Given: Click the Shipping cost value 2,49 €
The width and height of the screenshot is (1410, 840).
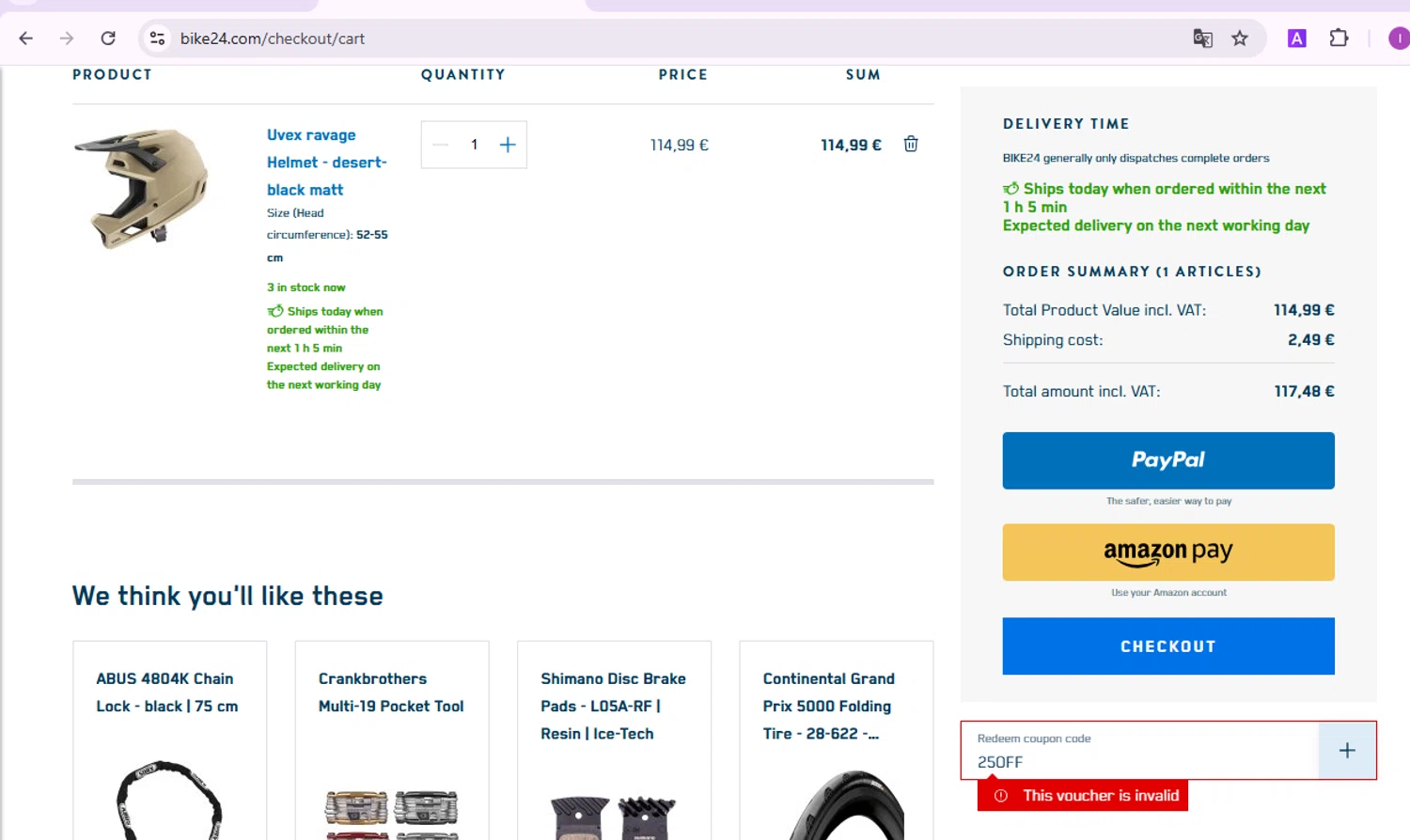Looking at the screenshot, I should pyautogui.click(x=1310, y=340).
